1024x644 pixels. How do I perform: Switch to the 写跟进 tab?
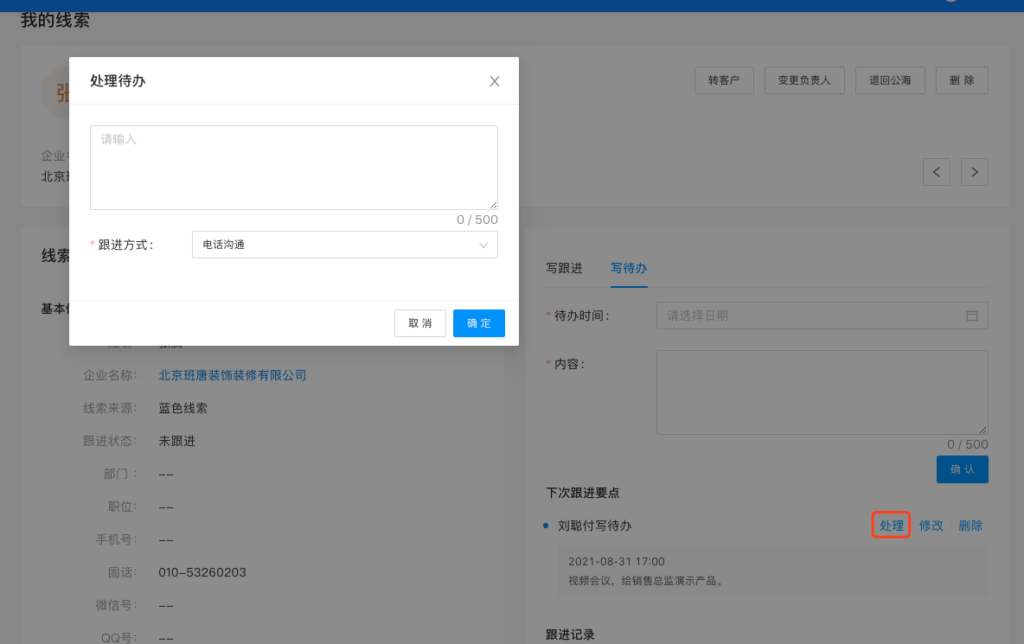point(564,268)
